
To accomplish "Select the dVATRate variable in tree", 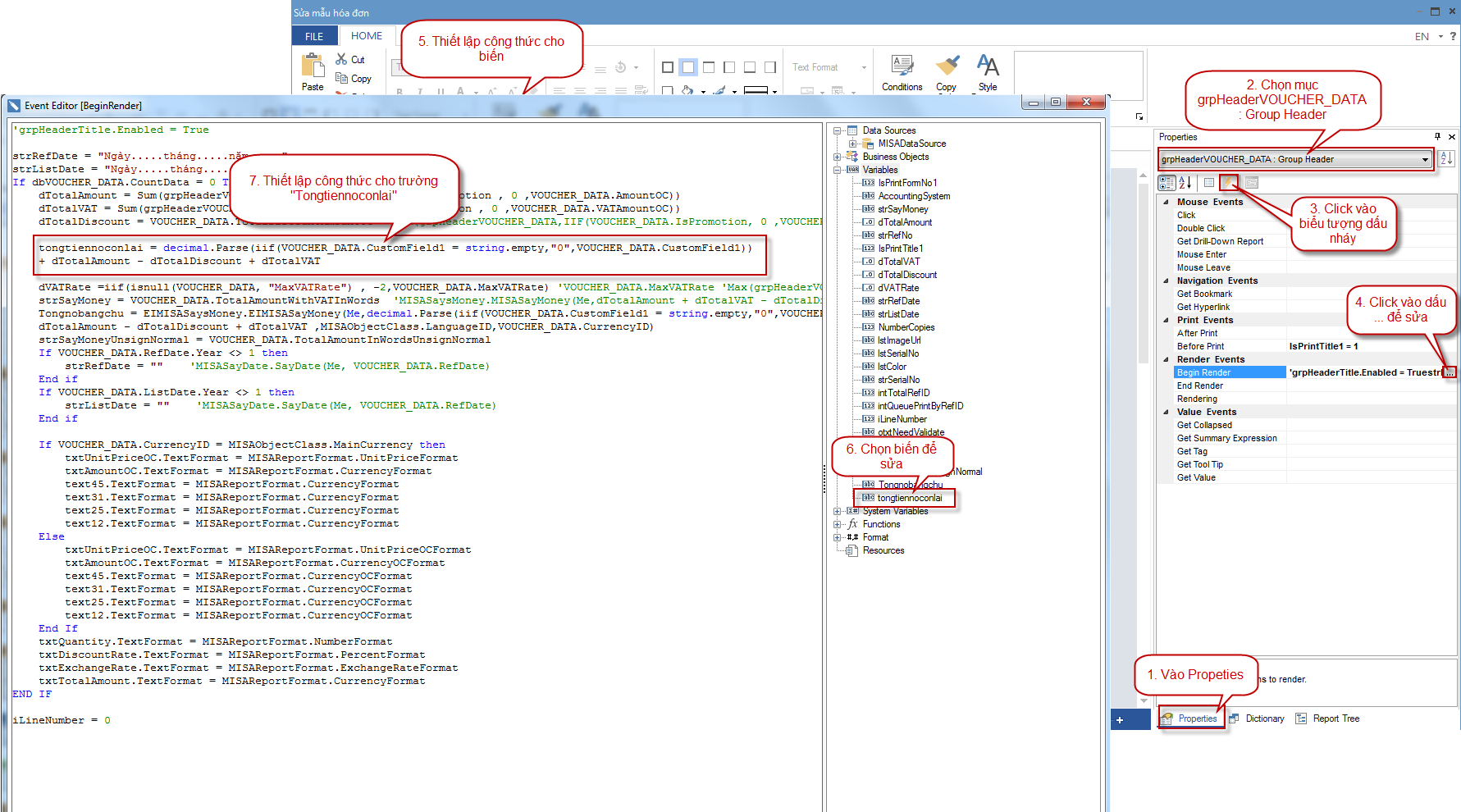I will tap(898, 288).
